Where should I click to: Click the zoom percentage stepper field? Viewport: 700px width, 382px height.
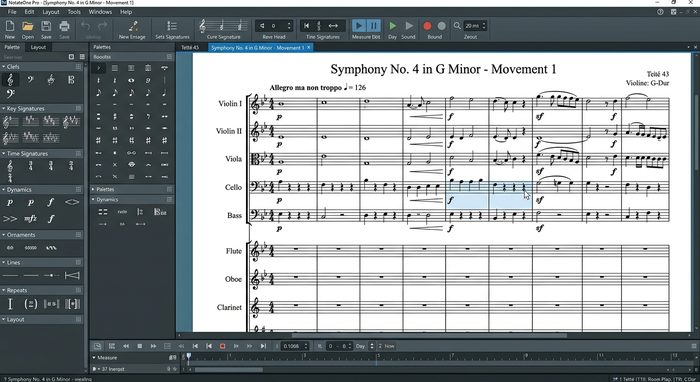475,26
